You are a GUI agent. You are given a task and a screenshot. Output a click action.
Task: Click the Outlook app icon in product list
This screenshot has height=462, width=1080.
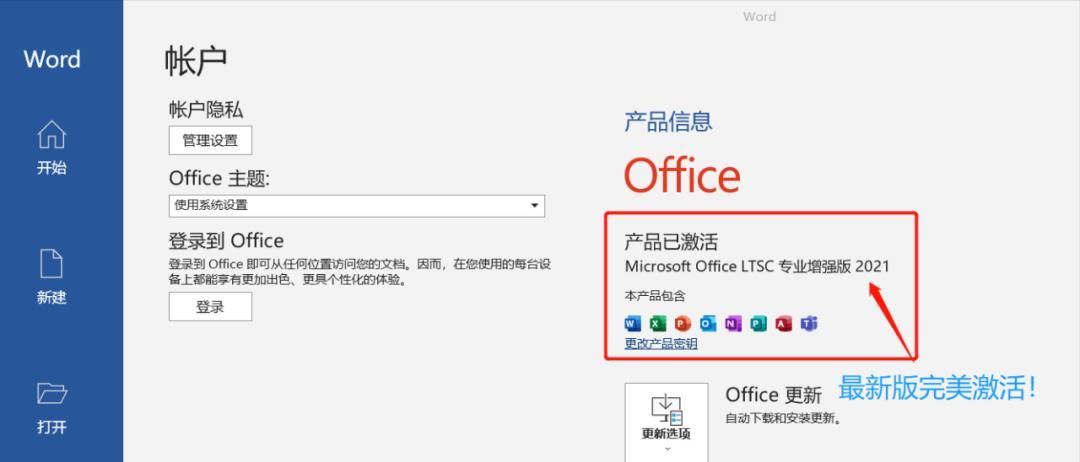(x=708, y=323)
